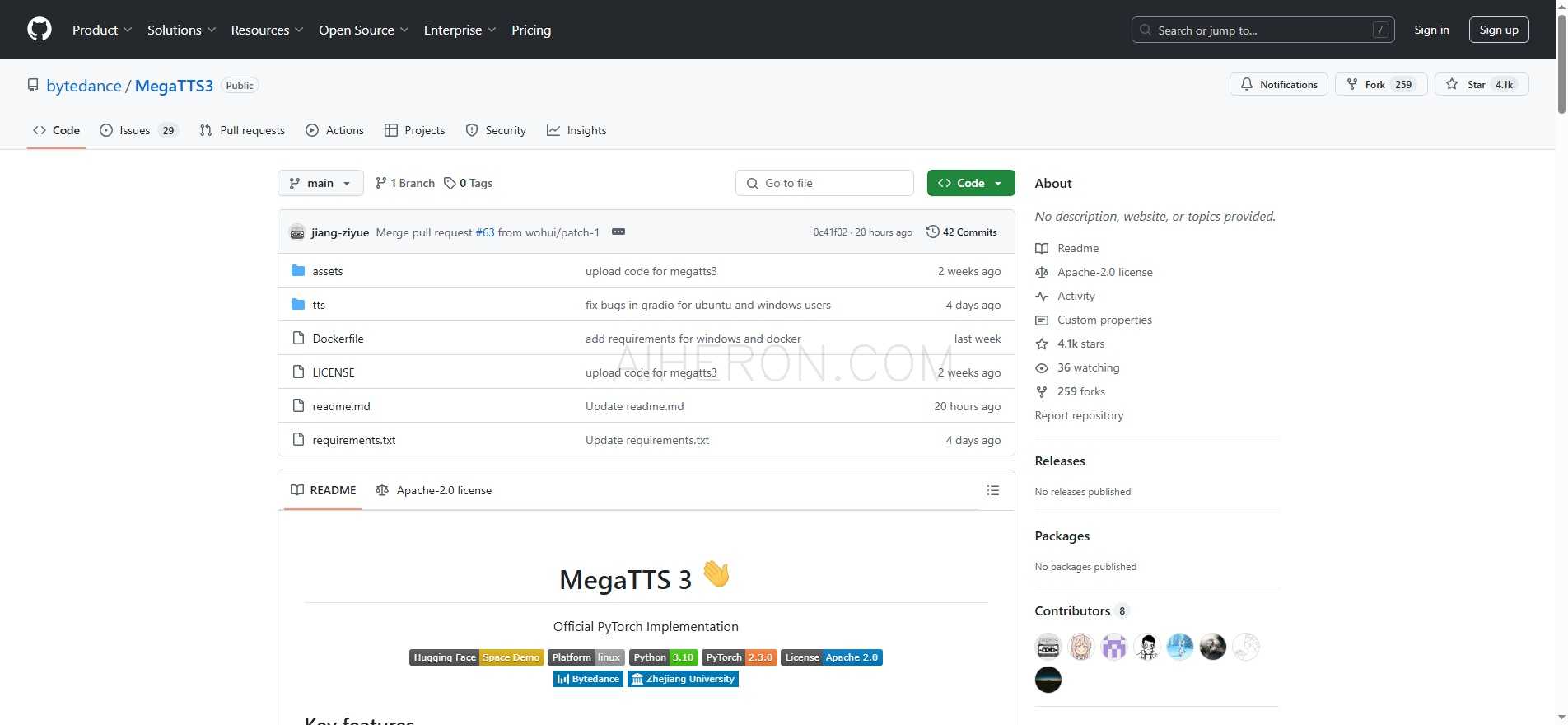Focus the Search or jump to field
Viewport: 1568px width, 725px height.
[x=1262, y=30]
